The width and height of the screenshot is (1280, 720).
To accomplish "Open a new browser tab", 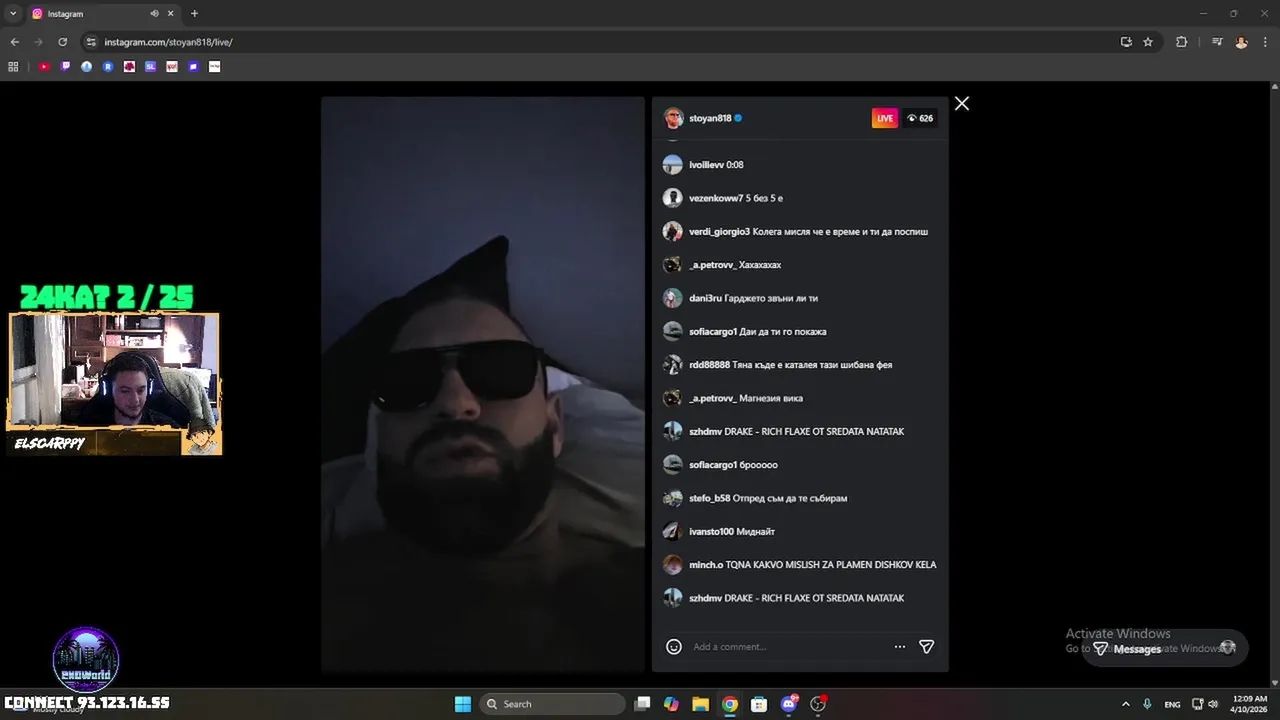I will point(194,14).
